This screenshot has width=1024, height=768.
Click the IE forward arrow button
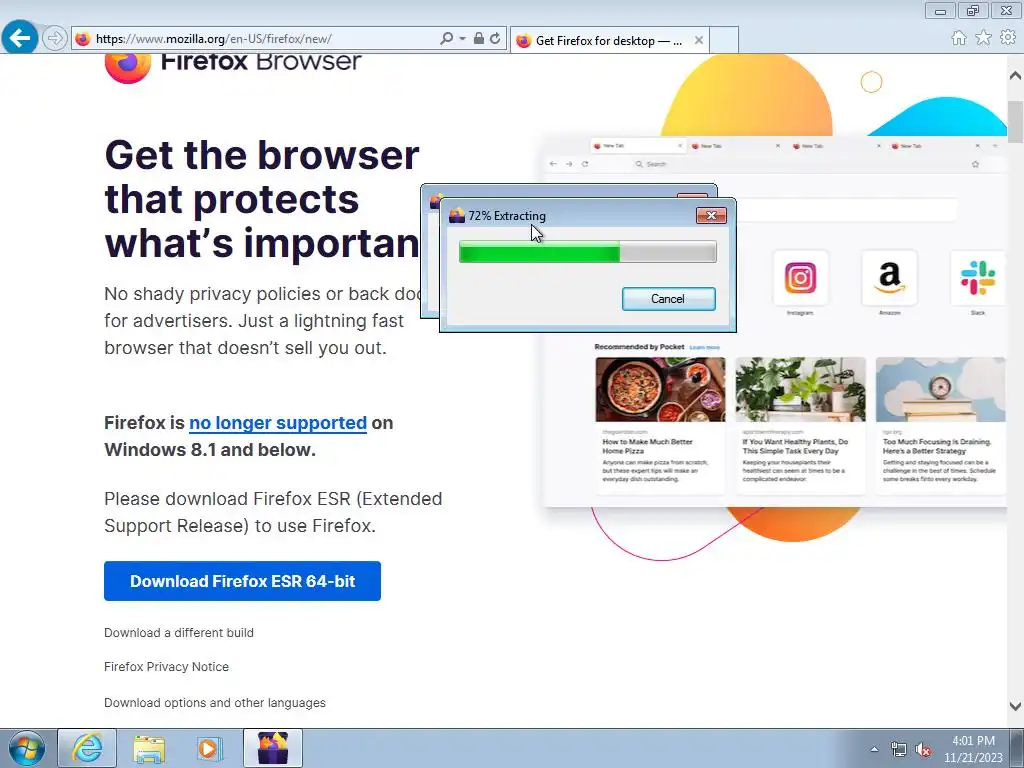(x=55, y=39)
